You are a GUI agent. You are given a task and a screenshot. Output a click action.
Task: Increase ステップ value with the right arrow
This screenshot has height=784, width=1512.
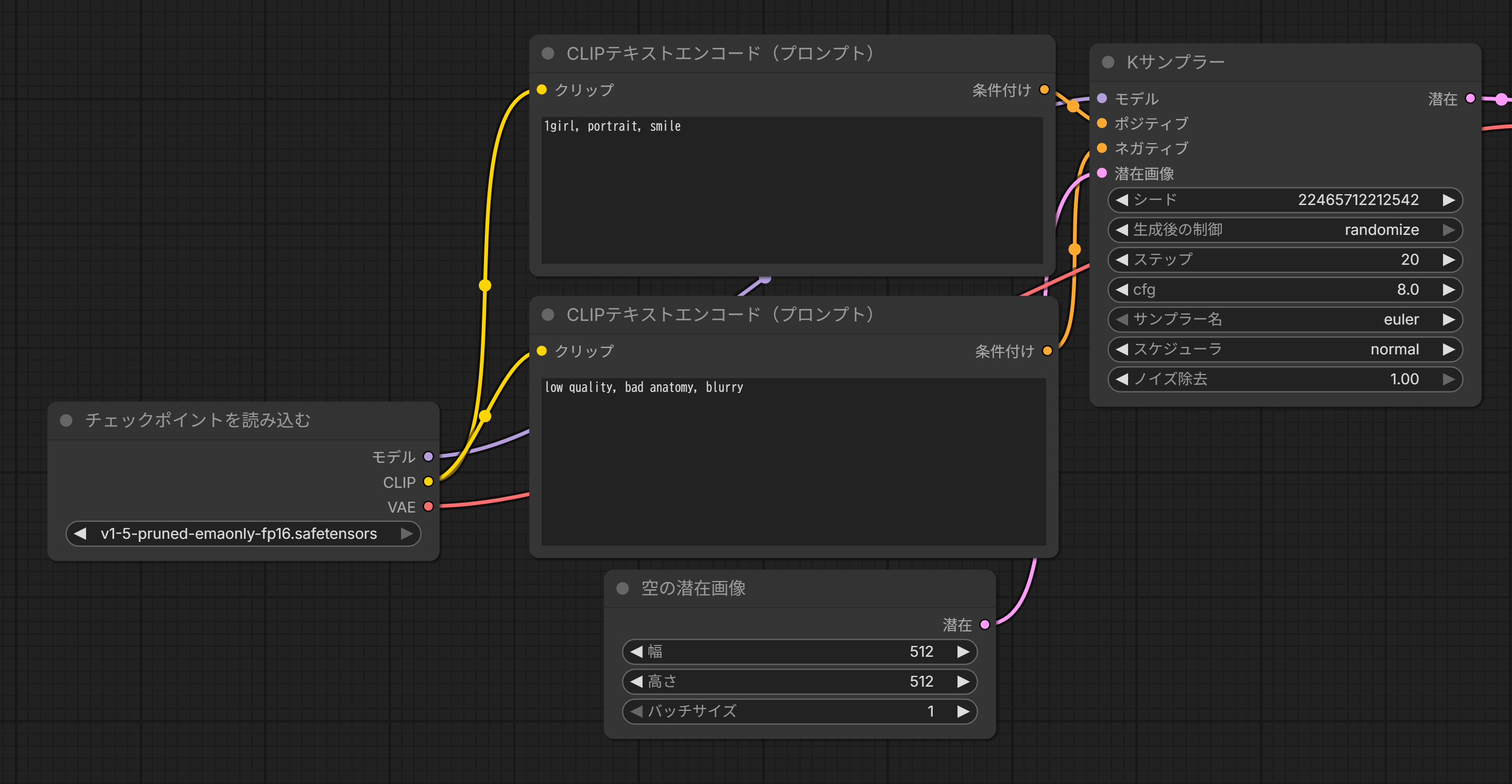tap(1449, 260)
